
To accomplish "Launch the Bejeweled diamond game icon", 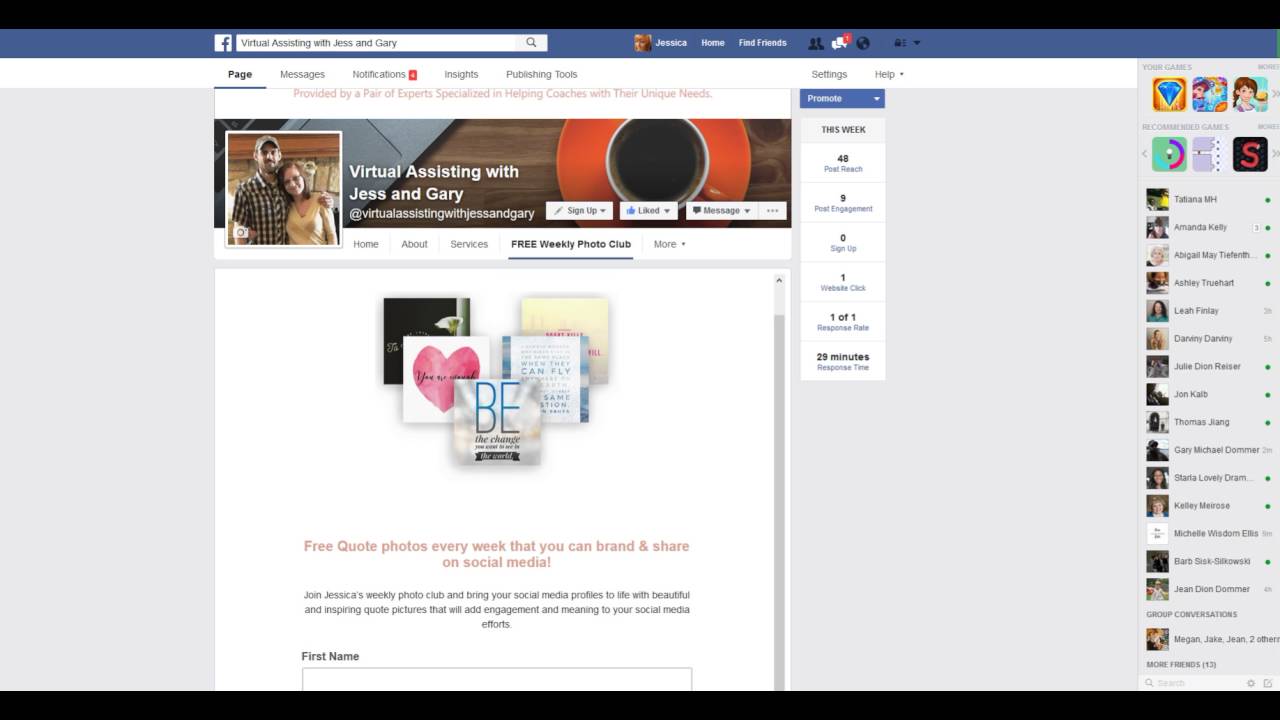I will 1169,95.
